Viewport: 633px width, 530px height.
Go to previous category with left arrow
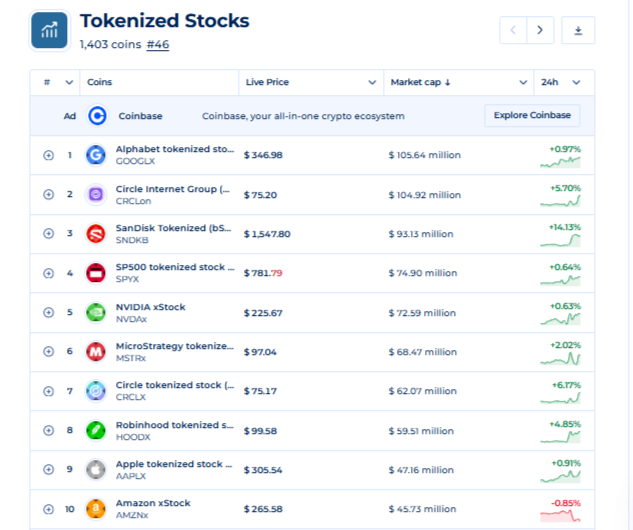(x=513, y=30)
